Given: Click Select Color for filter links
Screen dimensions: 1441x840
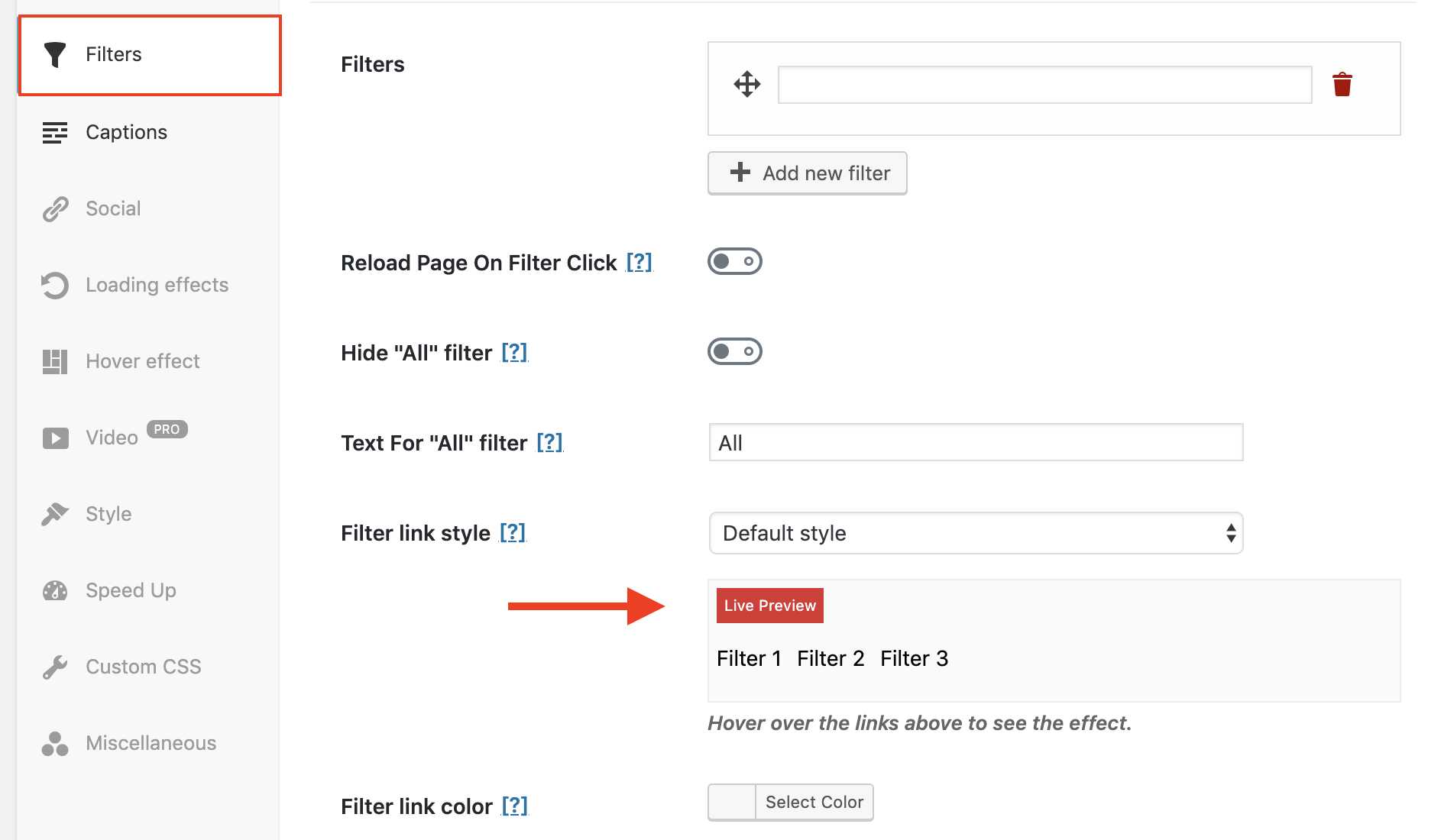Looking at the screenshot, I should (x=813, y=802).
